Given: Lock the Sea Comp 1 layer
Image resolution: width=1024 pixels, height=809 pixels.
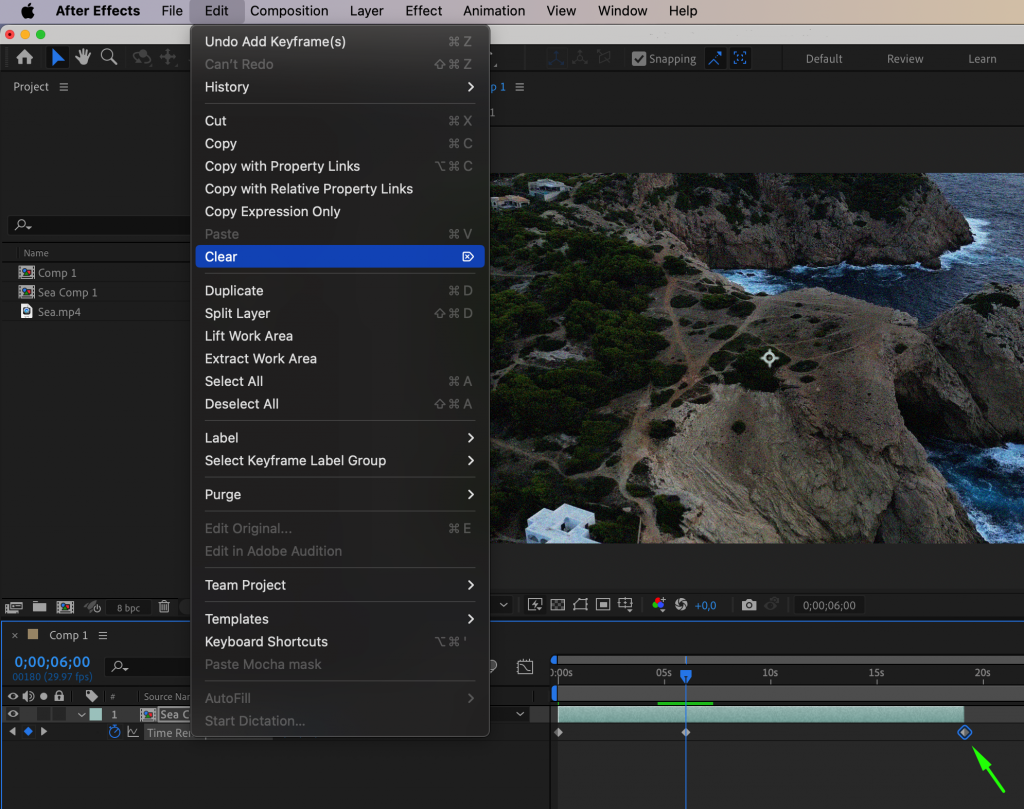Looking at the screenshot, I should 58,714.
